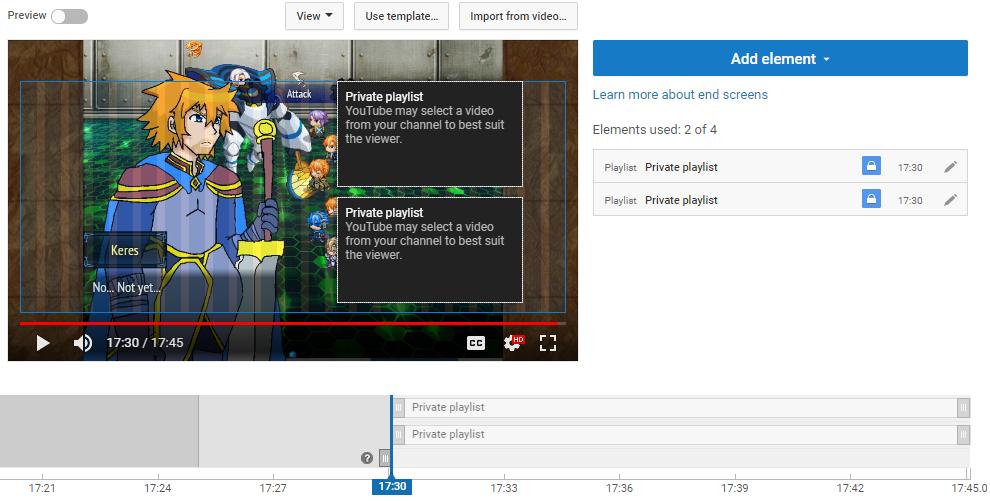Open the View dropdown
The image size is (990, 501).
click(314, 16)
